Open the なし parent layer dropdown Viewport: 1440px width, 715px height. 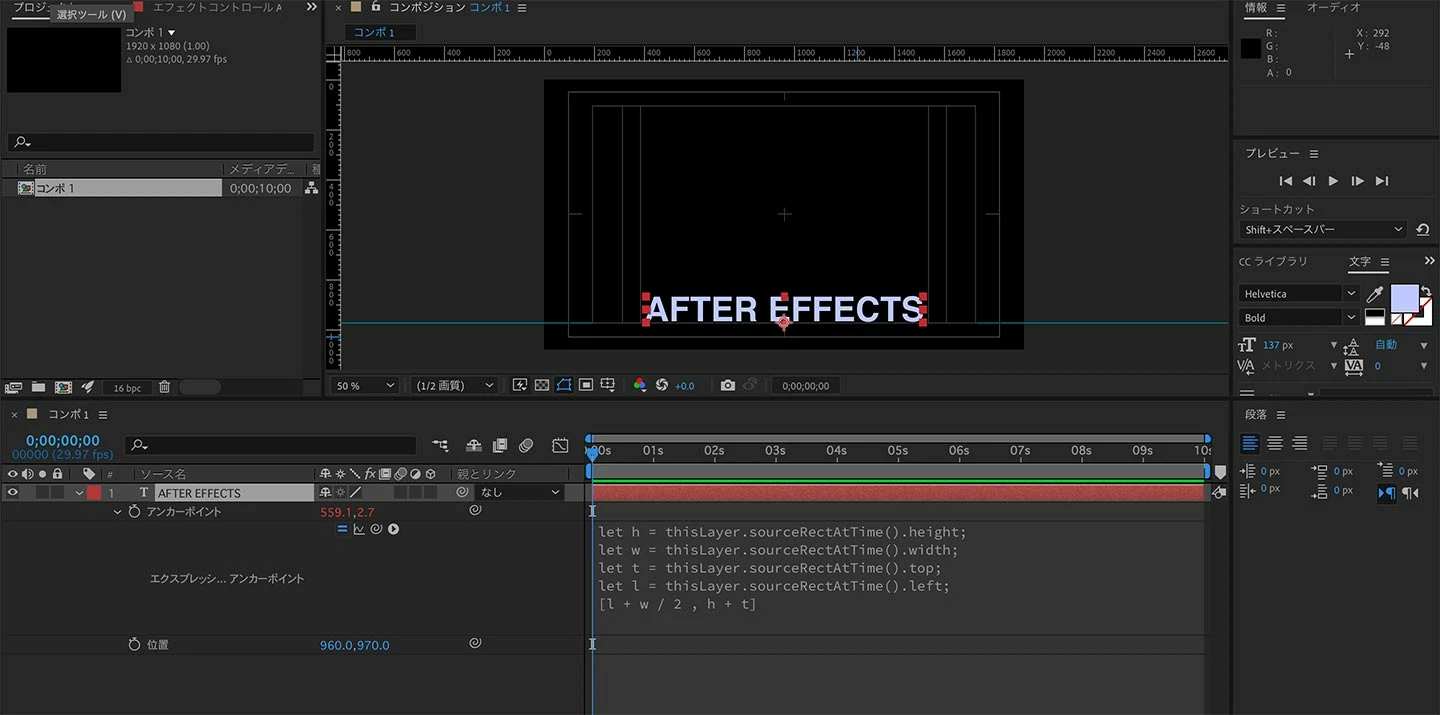click(x=521, y=492)
